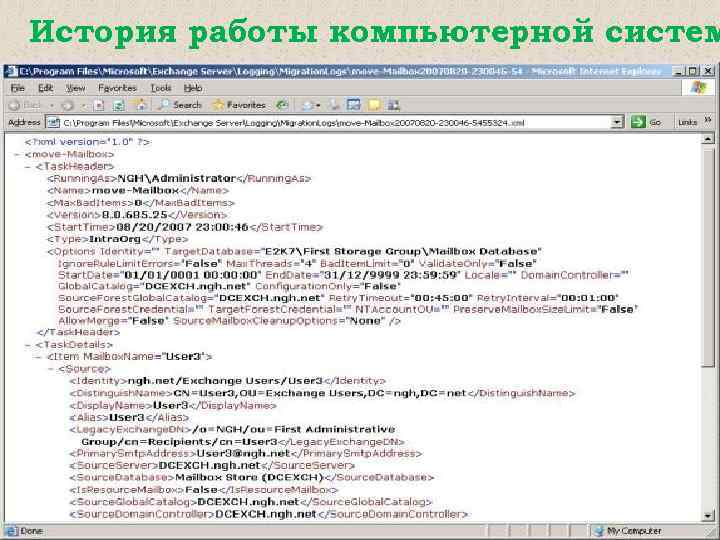
Task: Click the PrimarySmtpAddress User3@ngh.net line
Action: pos(246,454)
